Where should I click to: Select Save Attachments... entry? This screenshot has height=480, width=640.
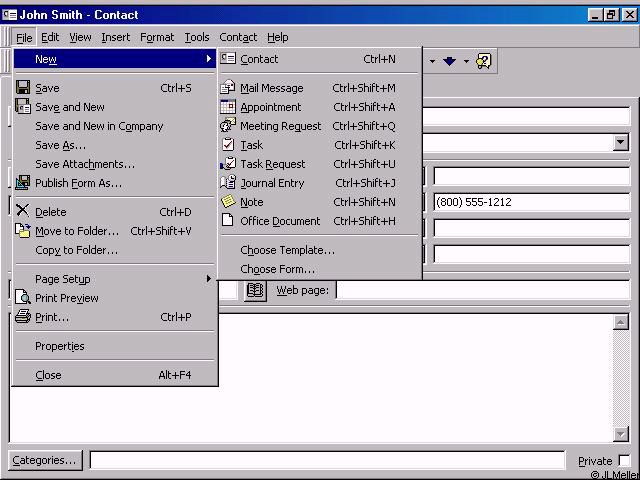115,164
